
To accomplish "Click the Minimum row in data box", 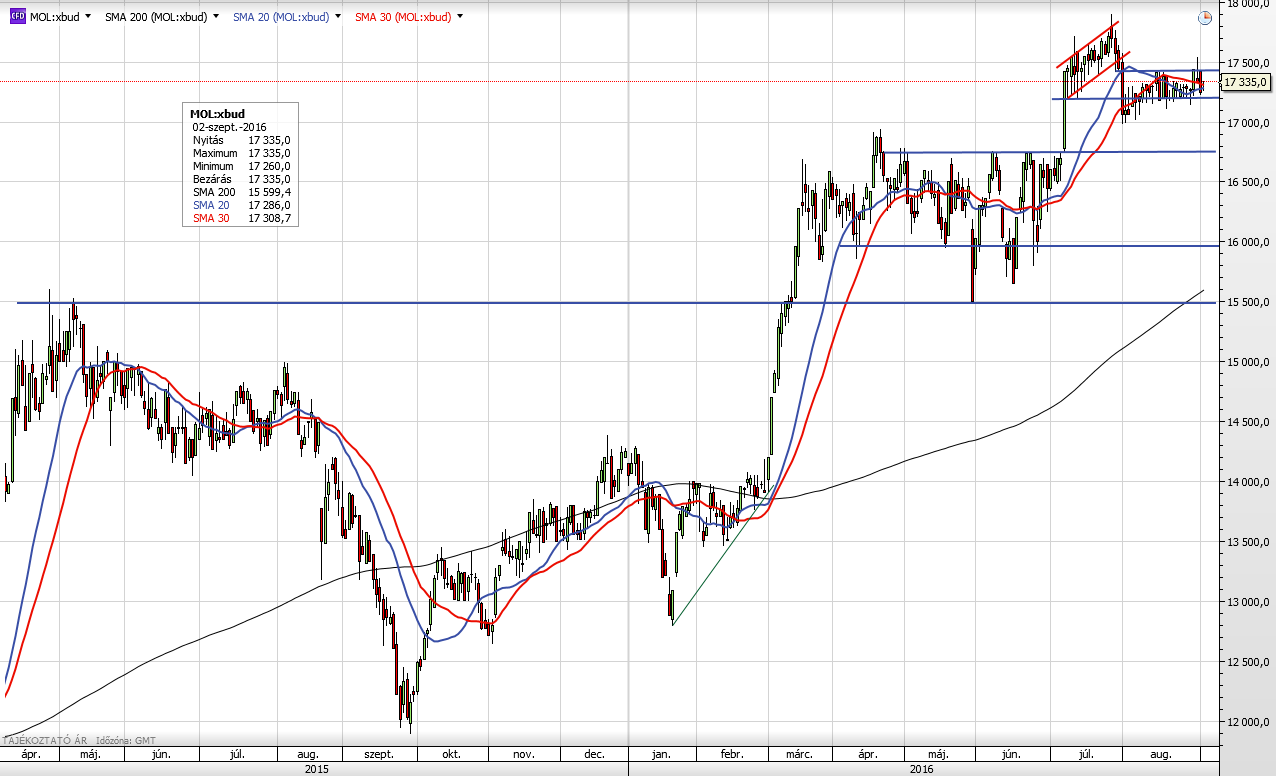I will tap(241, 166).
